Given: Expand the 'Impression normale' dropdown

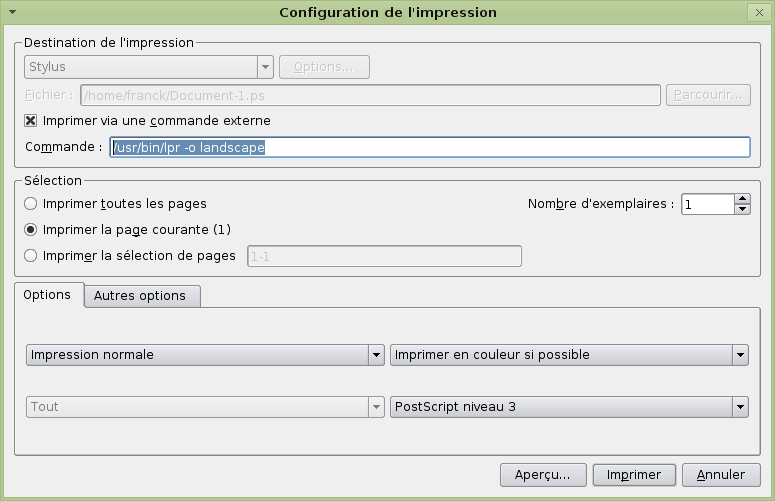Looking at the screenshot, I should click(x=376, y=355).
